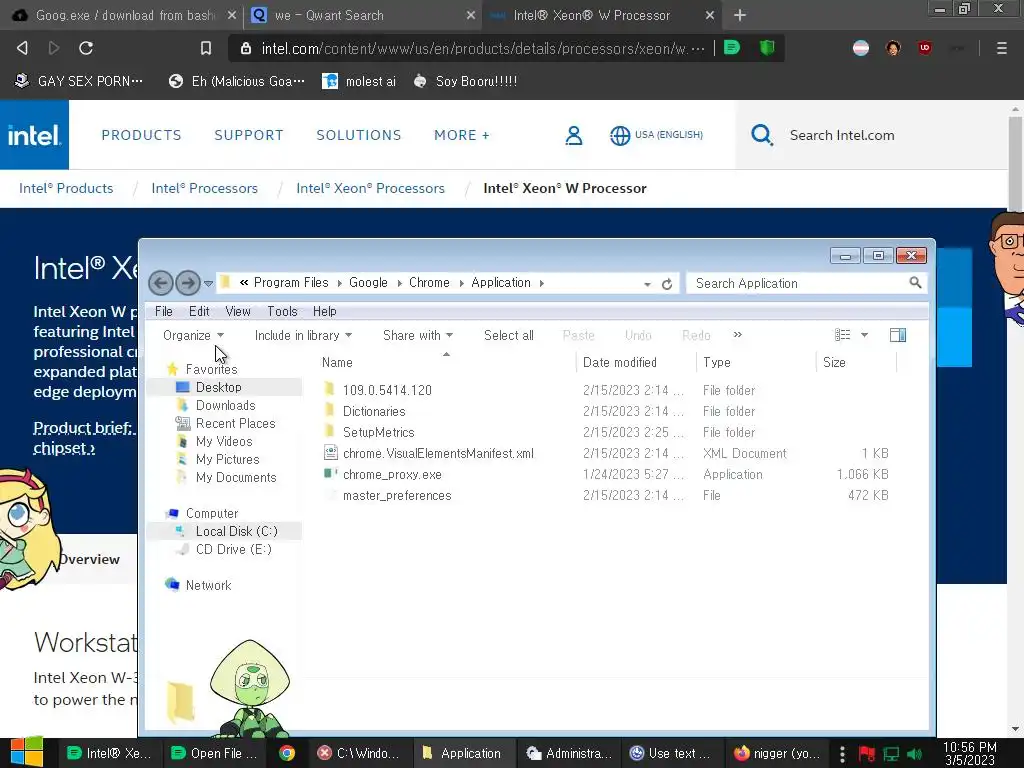The width and height of the screenshot is (1024, 768).
Task: Click the green shield icon by address bar
Action: [x=767, y=48]
